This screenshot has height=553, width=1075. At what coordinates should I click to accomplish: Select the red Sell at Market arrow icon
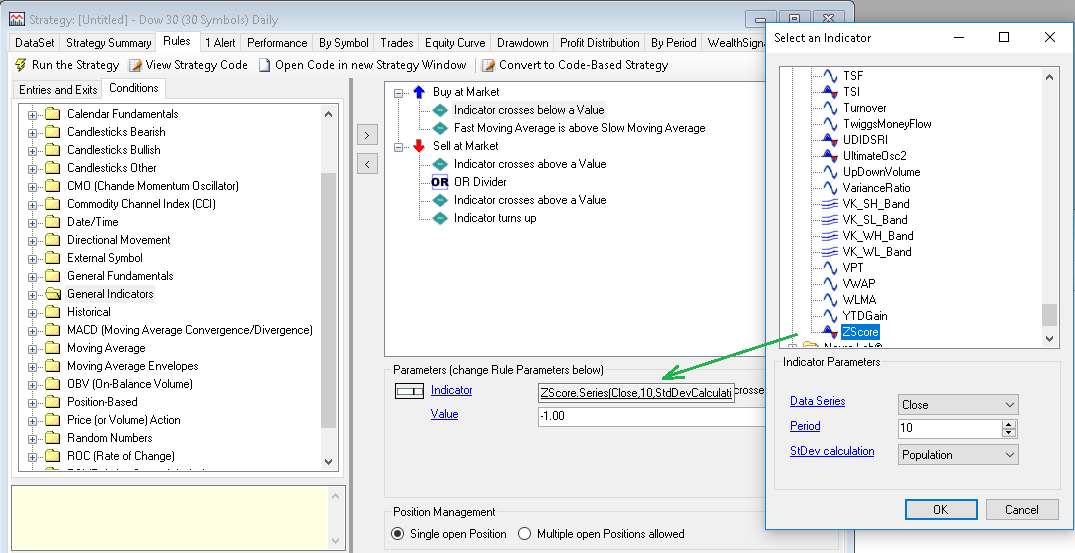(x=419, y=146)
